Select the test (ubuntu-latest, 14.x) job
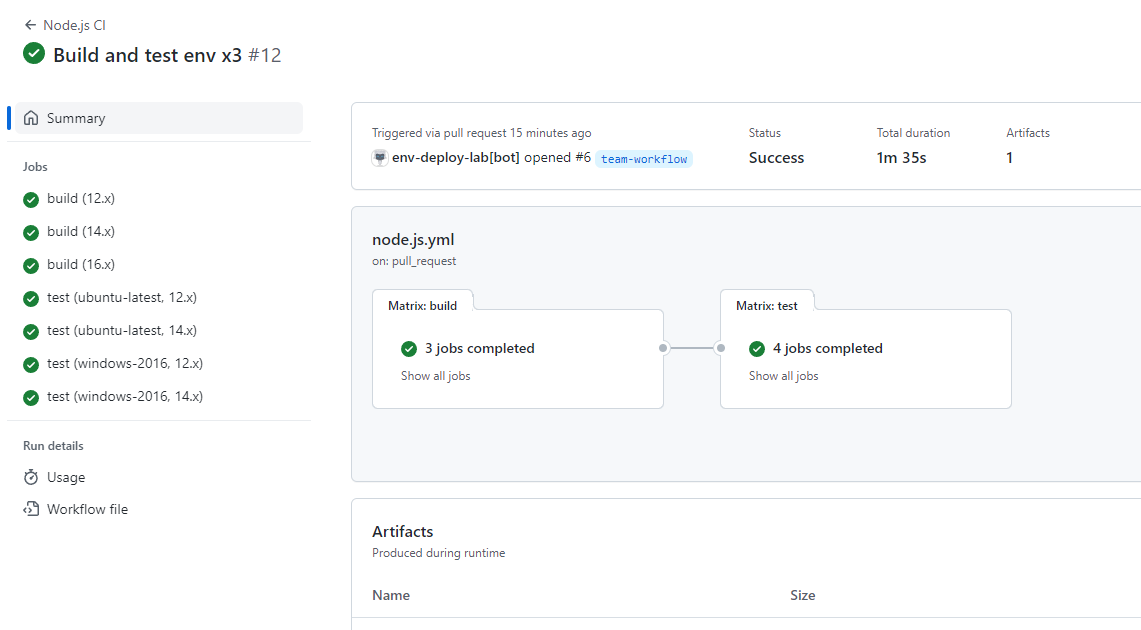Image resolution: width=1141 pixels, height=630 pixels. pyautogui.click(x=122, y=331)
